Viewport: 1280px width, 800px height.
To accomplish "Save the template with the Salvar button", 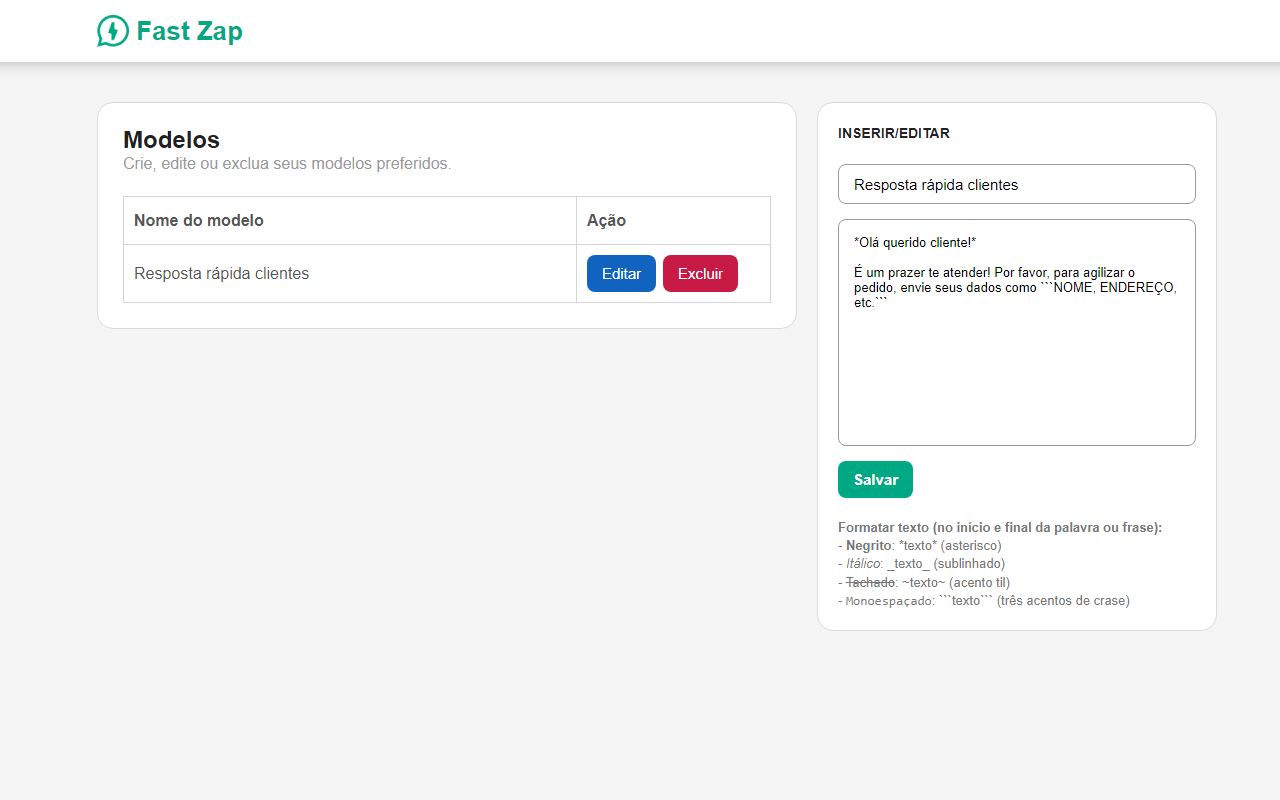I will point(875,480).
